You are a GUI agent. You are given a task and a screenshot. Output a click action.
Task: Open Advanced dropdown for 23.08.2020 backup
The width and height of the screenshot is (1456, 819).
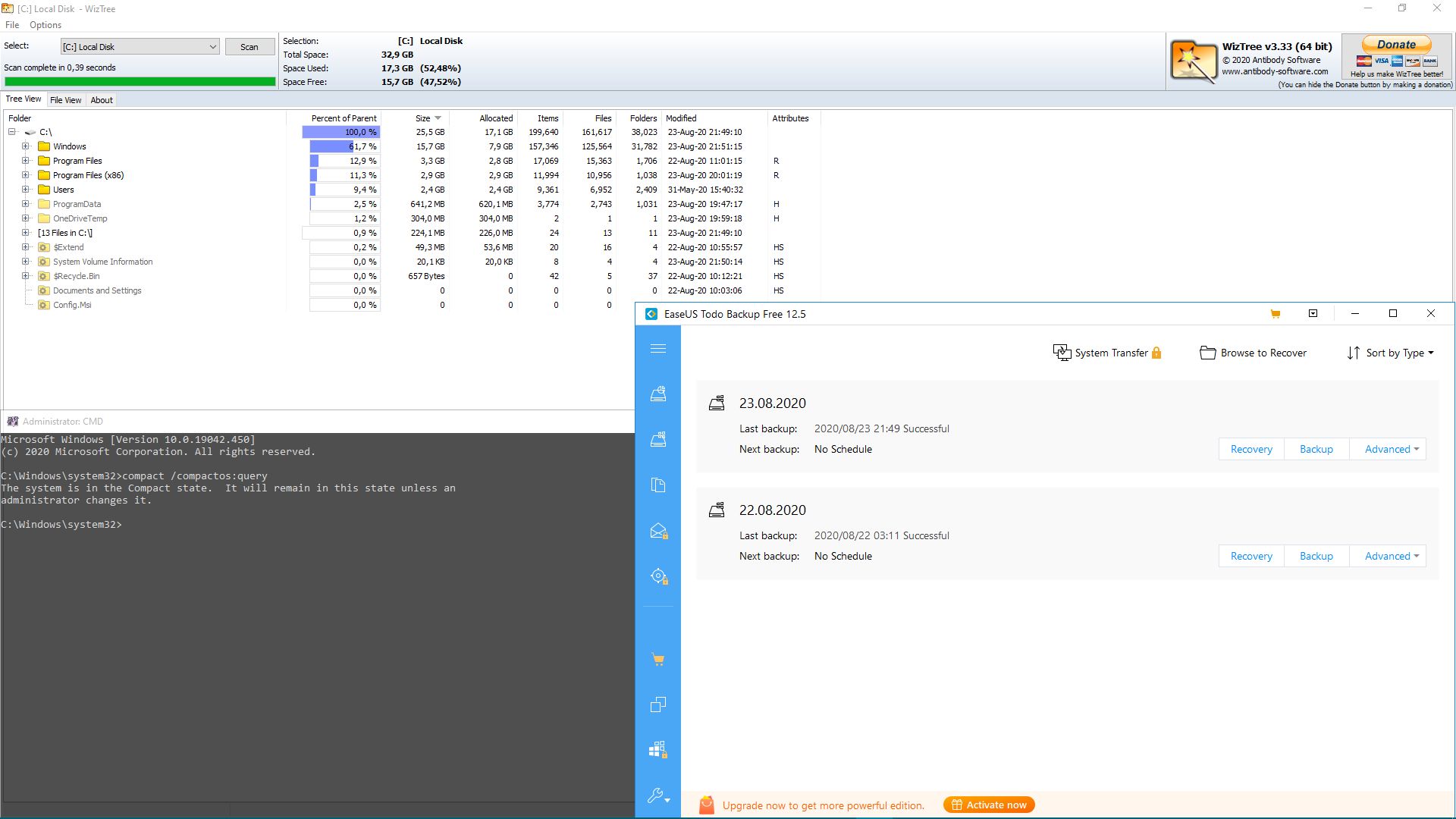coord(1391,449)
